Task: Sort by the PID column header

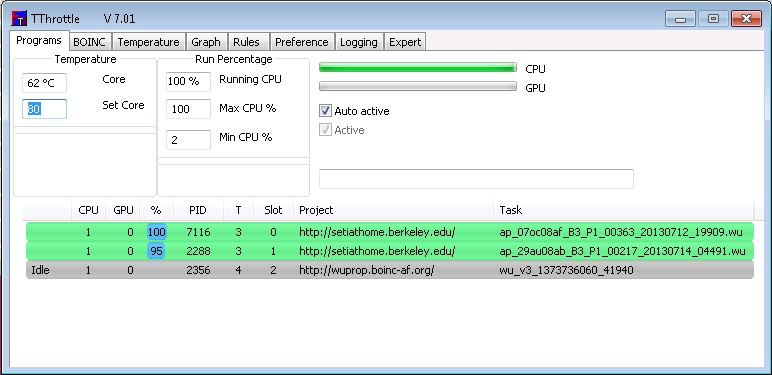Action: click(198, 210)
